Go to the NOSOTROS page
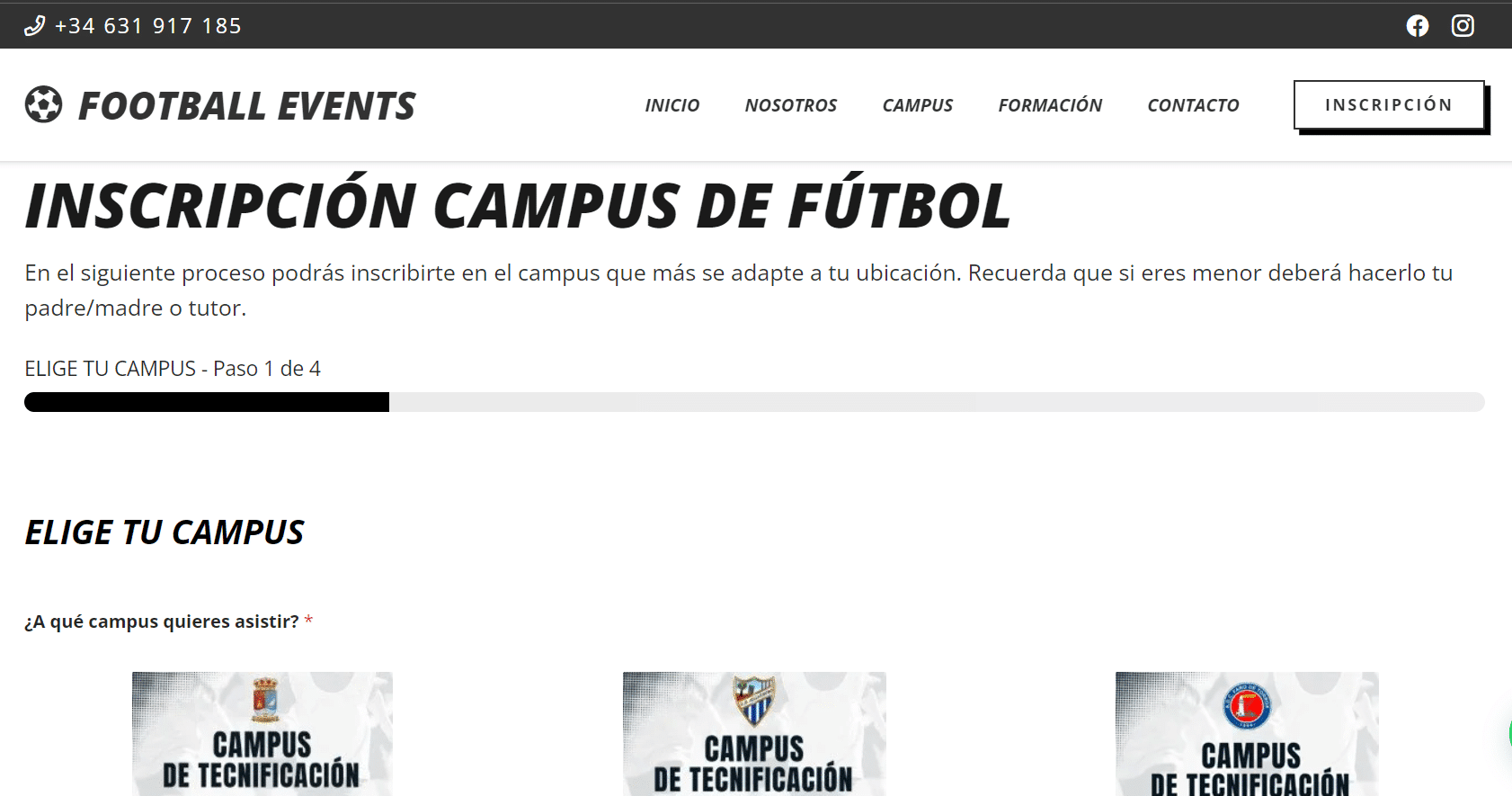Image resolution: width=1512 pixels, height=796 pixels. pyautogui.click(x=790, y=105)
